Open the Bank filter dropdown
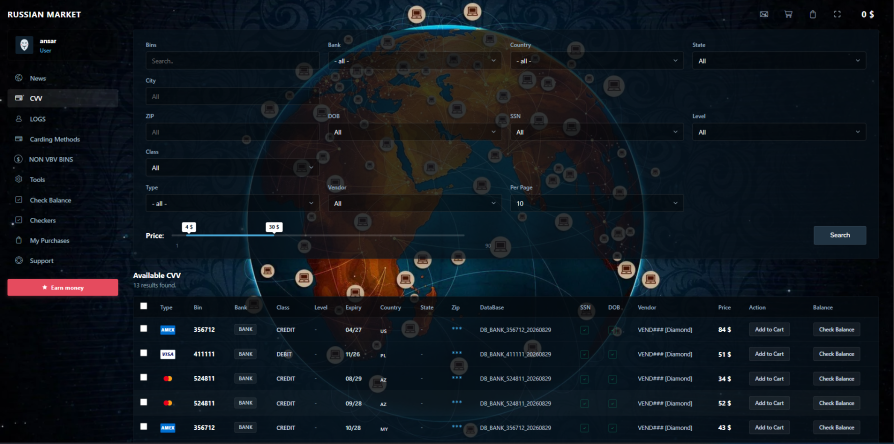 click(415, 60)
